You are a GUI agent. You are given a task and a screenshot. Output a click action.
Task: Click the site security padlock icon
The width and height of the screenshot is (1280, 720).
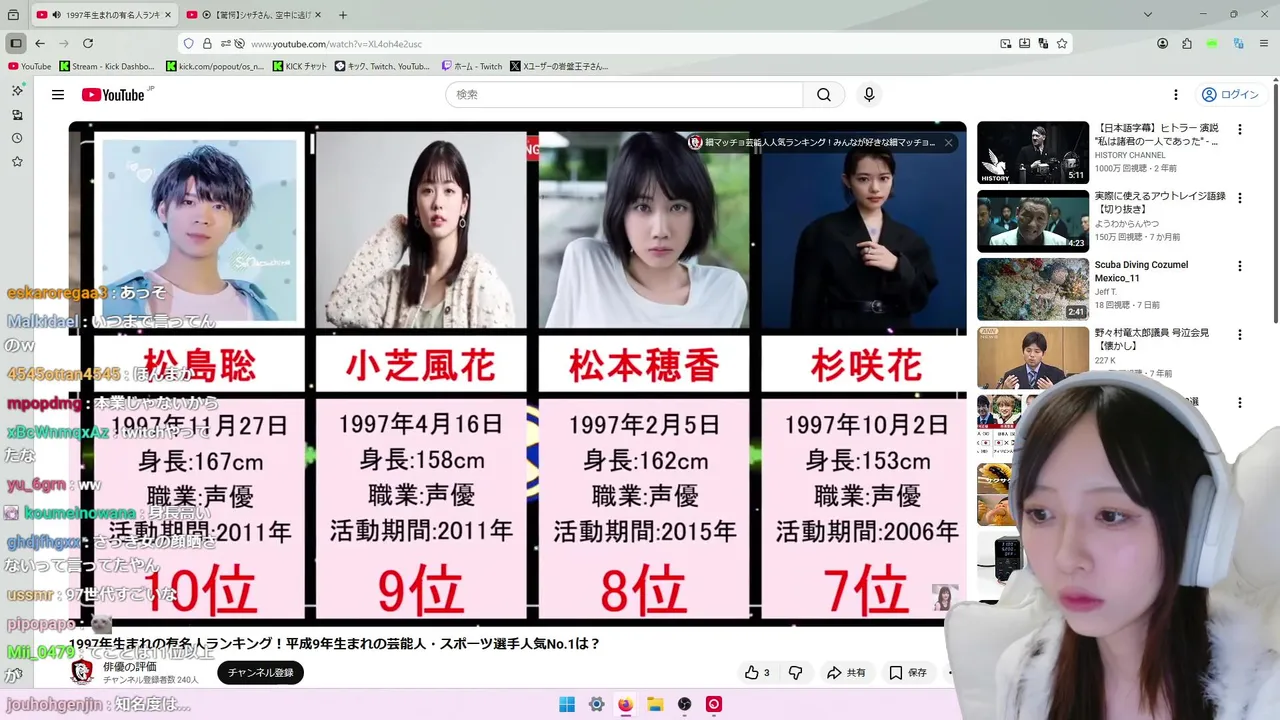(x=207, y=44)
